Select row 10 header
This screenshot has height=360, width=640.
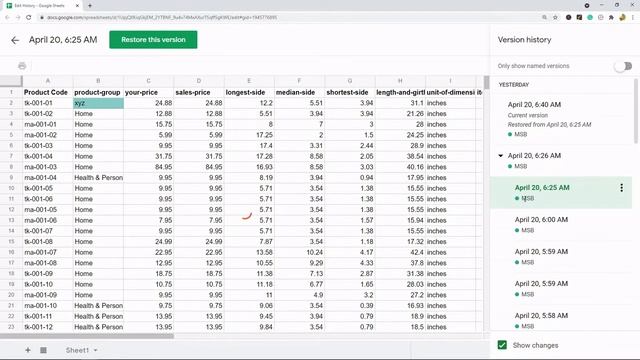[x=11, y=188]
